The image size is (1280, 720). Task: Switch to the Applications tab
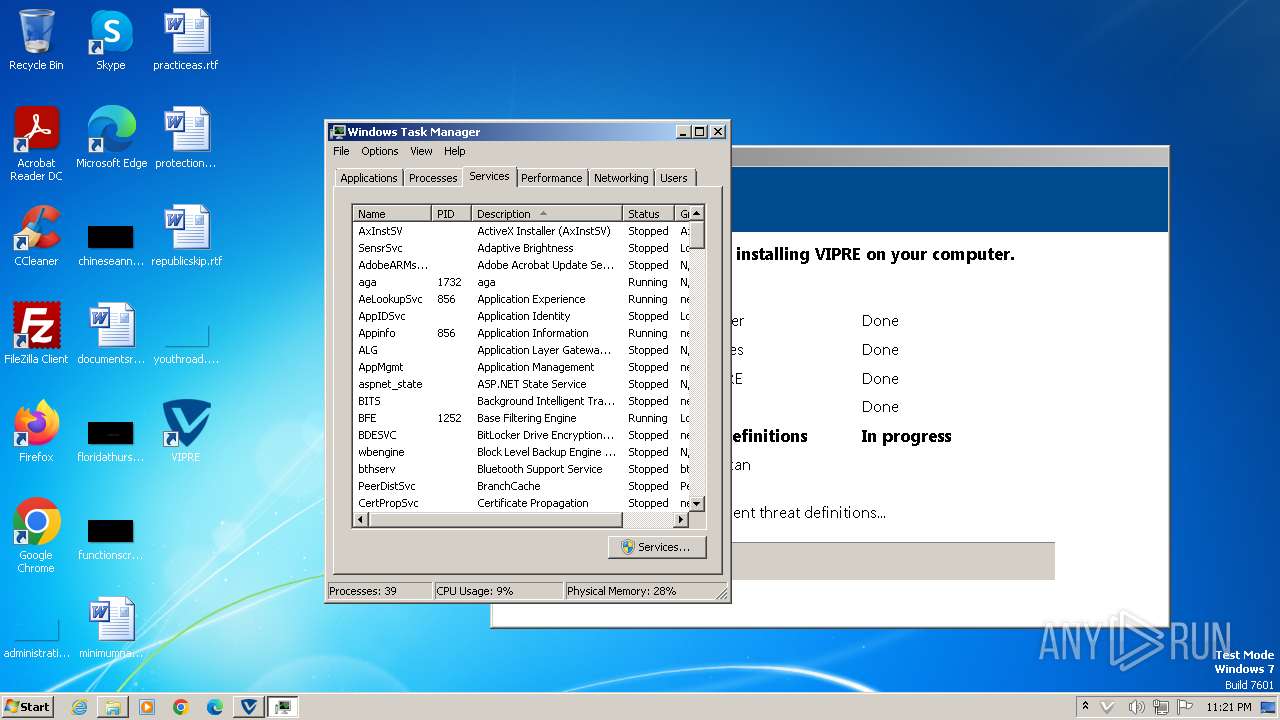coord(369,178)
